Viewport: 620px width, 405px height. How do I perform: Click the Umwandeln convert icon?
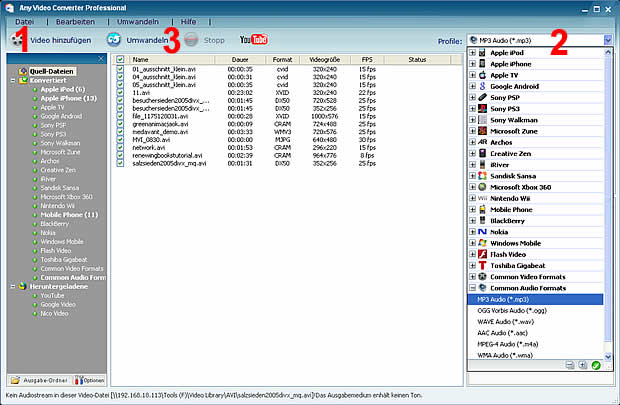[114, 40]
